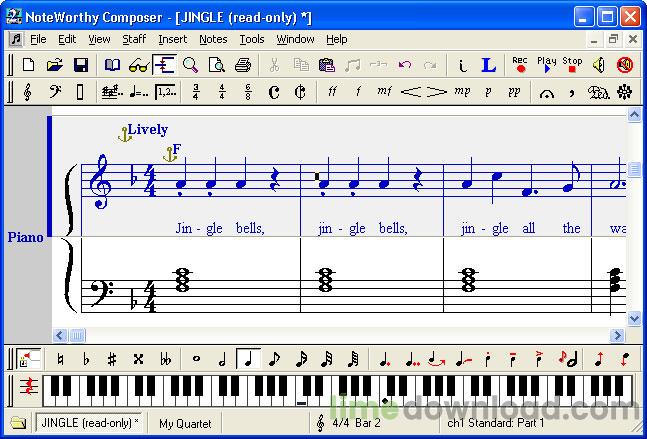The height and width of the screenshot is (439, 647).
Task: Switch to My Quartet document tab
Action: click(x=185, y=423)
